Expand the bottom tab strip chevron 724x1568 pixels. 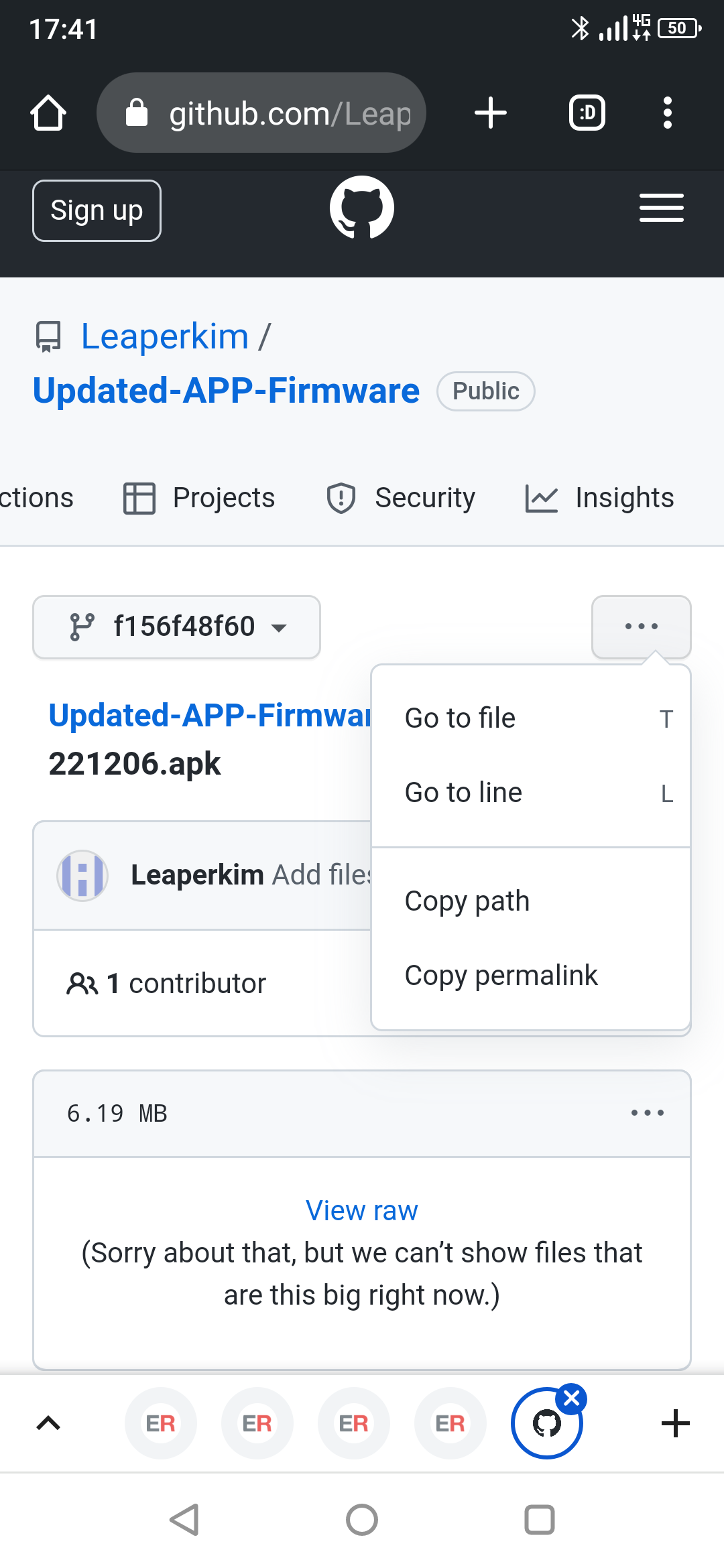(x=48, y=1423)
